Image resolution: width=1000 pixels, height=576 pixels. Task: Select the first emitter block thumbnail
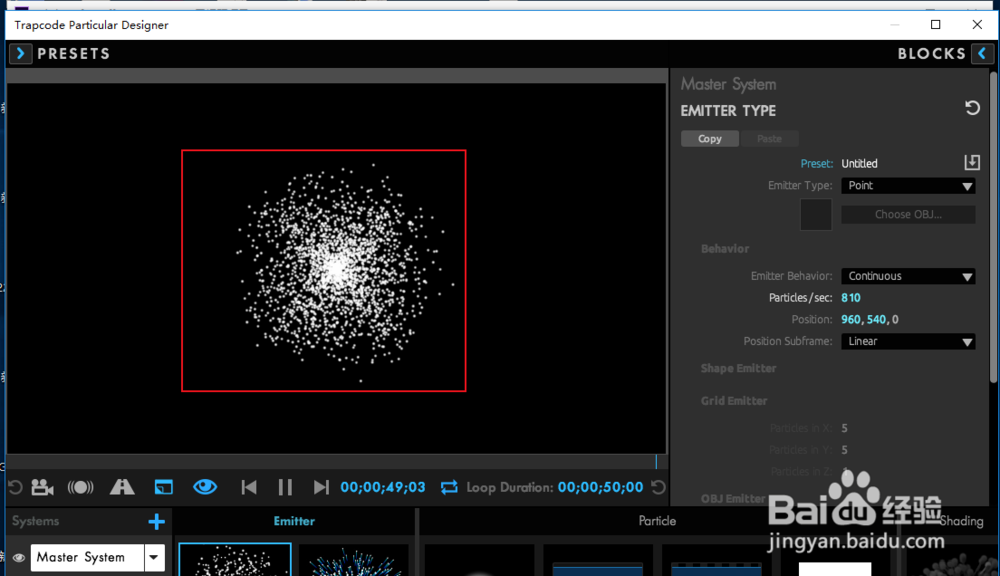[x=235, y=559]
